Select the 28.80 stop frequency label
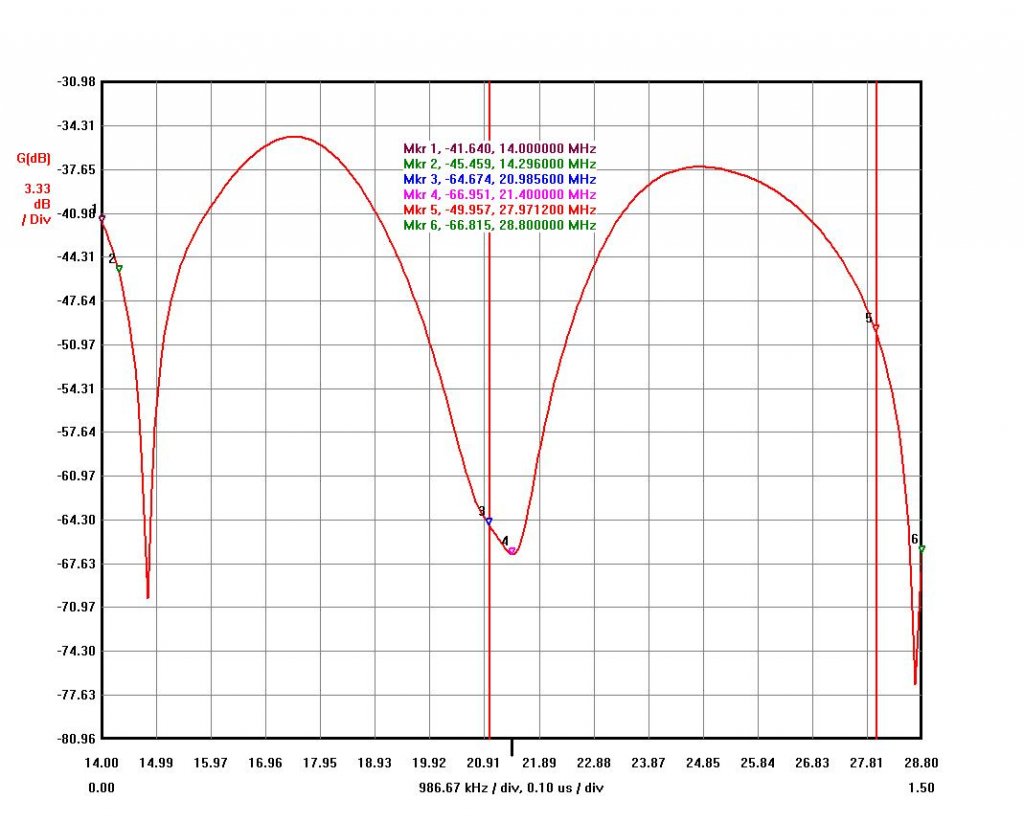1024x821 pixels. tap(921, 763)
